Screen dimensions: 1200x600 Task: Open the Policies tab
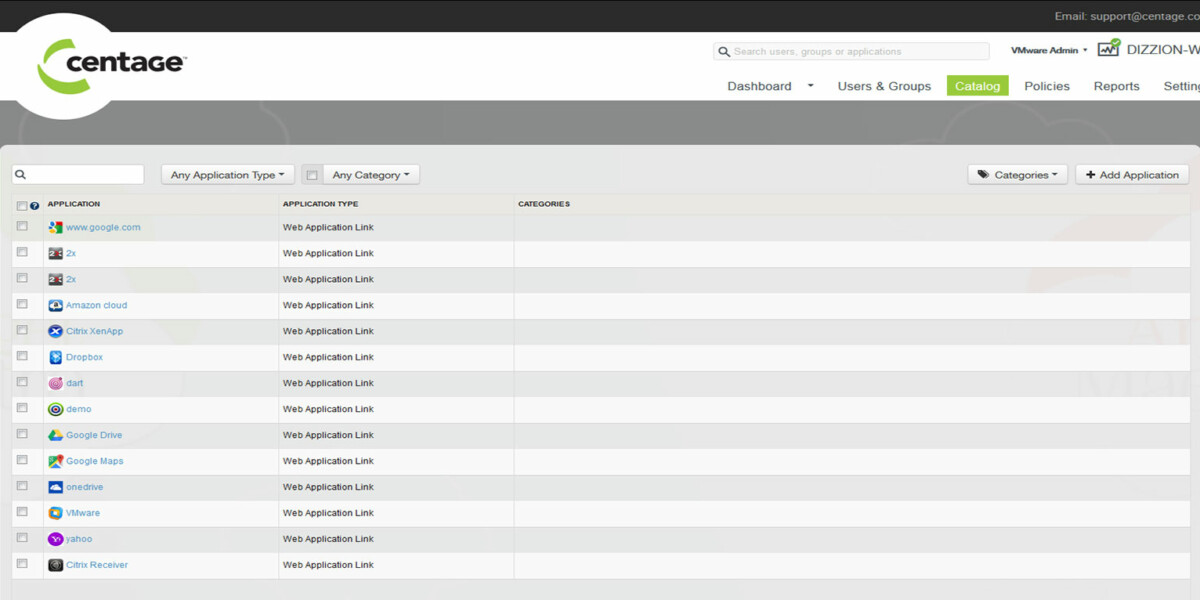[x=1047, y=86]
